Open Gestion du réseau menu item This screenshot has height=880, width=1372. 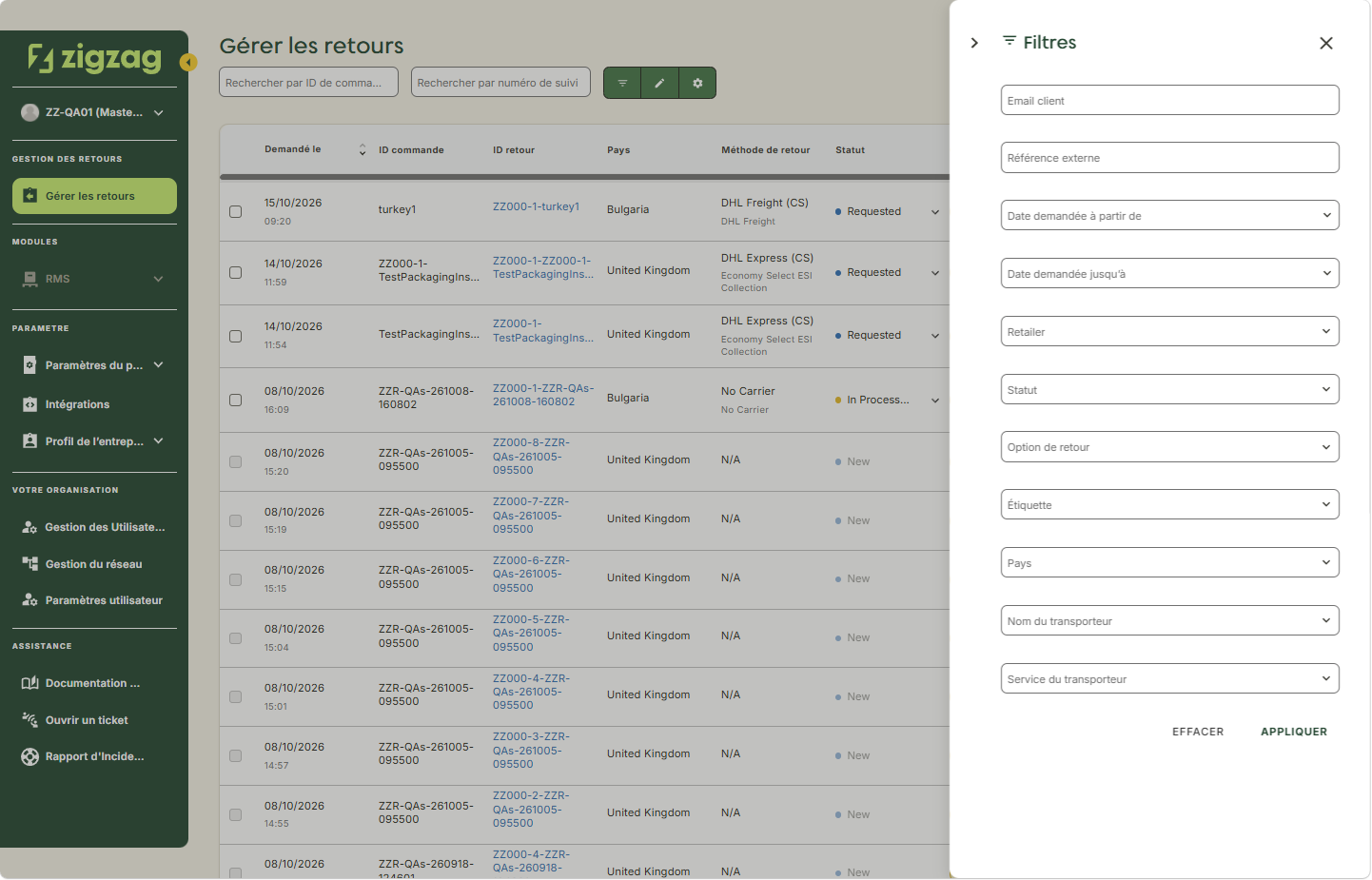[x=94, y=564]
